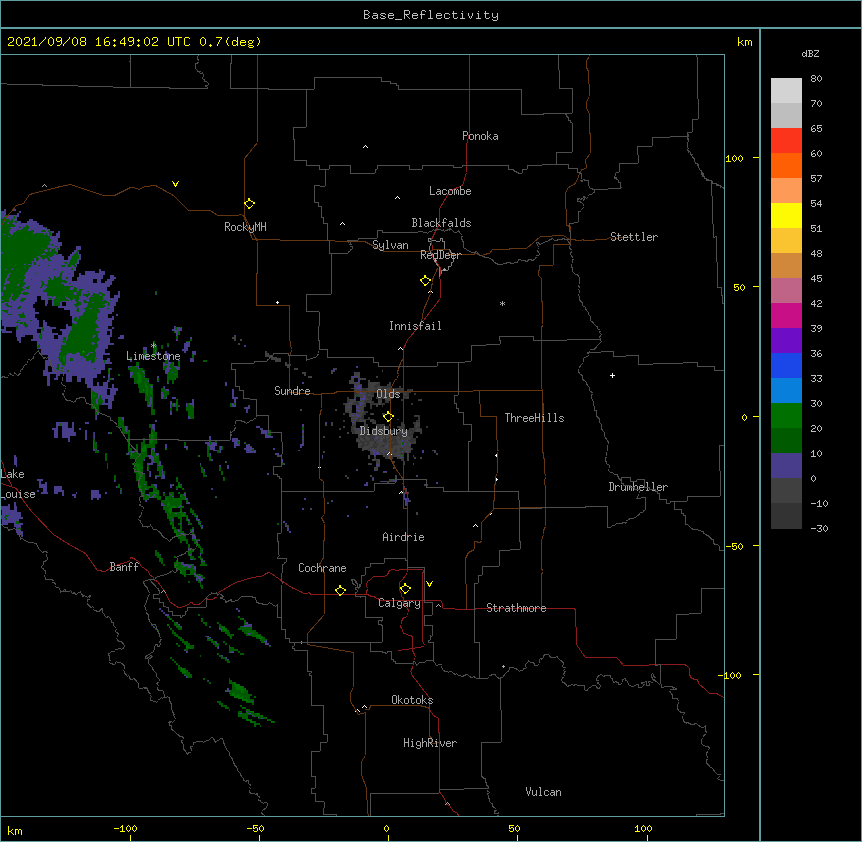This screenshot has height=842, width=862.
Task: Click the light gray 80 dBZ swatch
Action: [x=786, y=90]
